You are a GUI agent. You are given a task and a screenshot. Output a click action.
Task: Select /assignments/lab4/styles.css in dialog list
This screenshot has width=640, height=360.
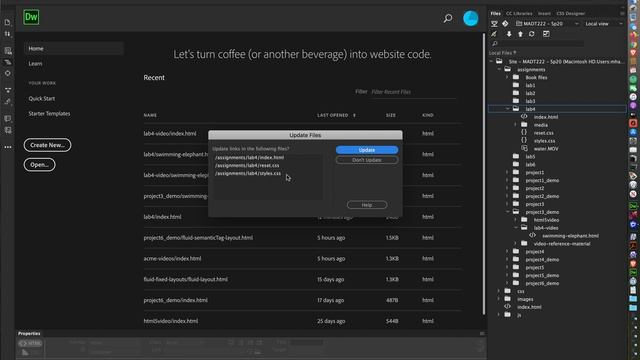pyautogui.click(x=248, y=173)
